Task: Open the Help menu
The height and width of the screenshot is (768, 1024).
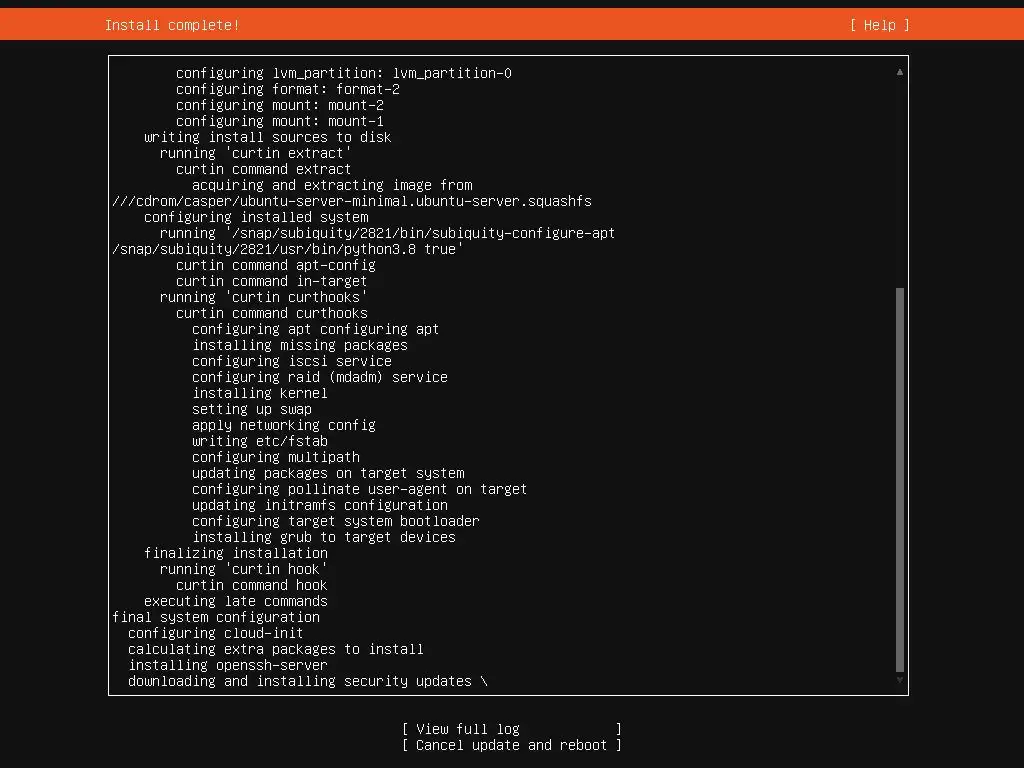Action: 879,25
